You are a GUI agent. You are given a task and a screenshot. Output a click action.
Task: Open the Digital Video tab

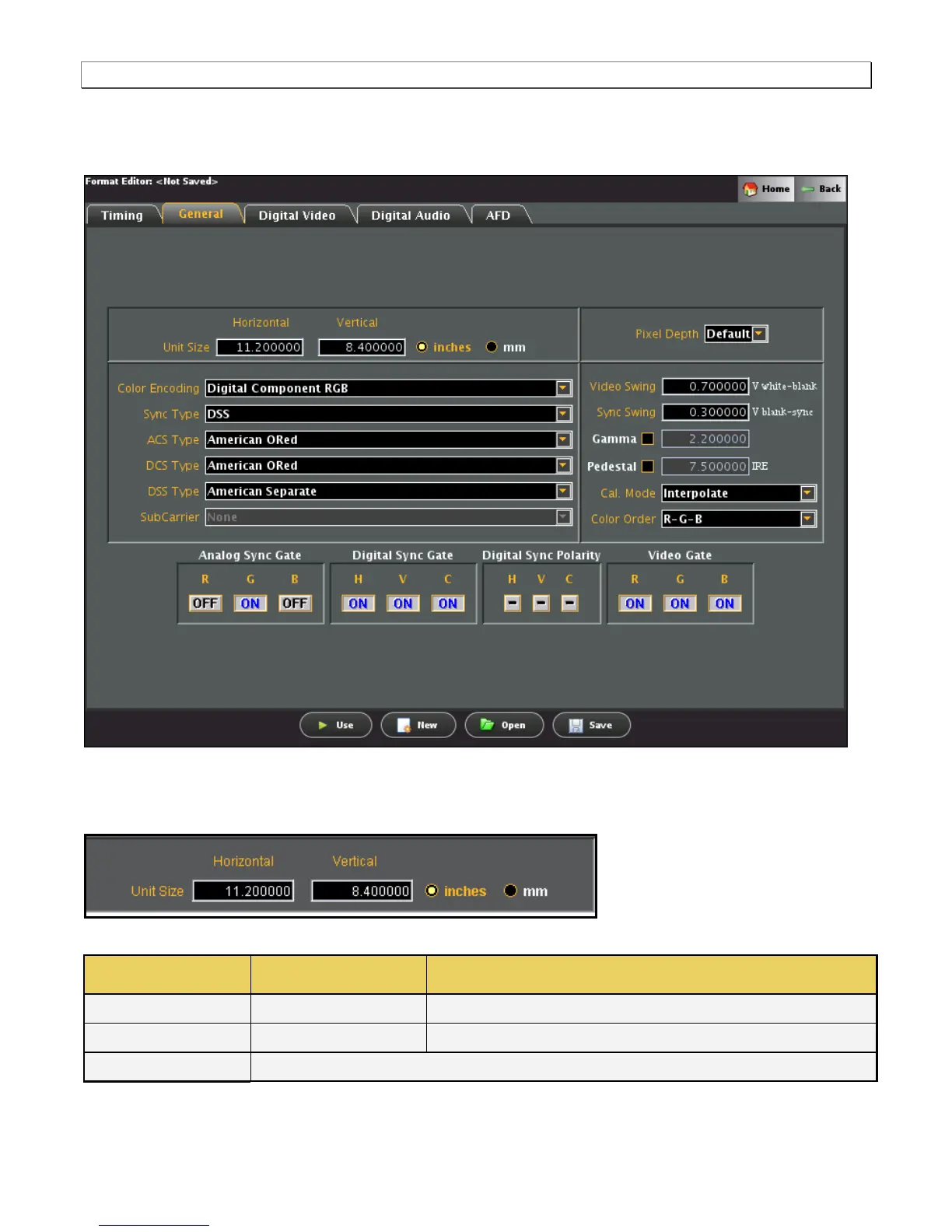(297, 215)
